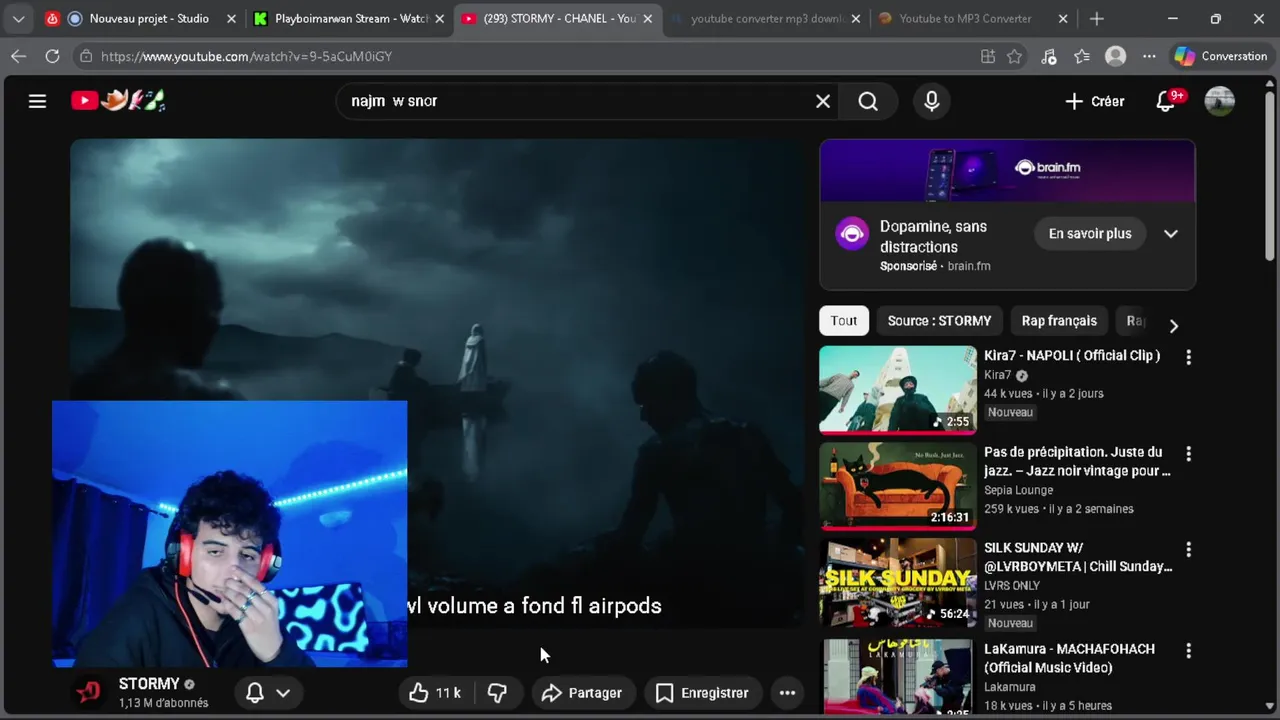Open more actions menu under video
This screenshot has height=720, width=1280.
point(787,693)
